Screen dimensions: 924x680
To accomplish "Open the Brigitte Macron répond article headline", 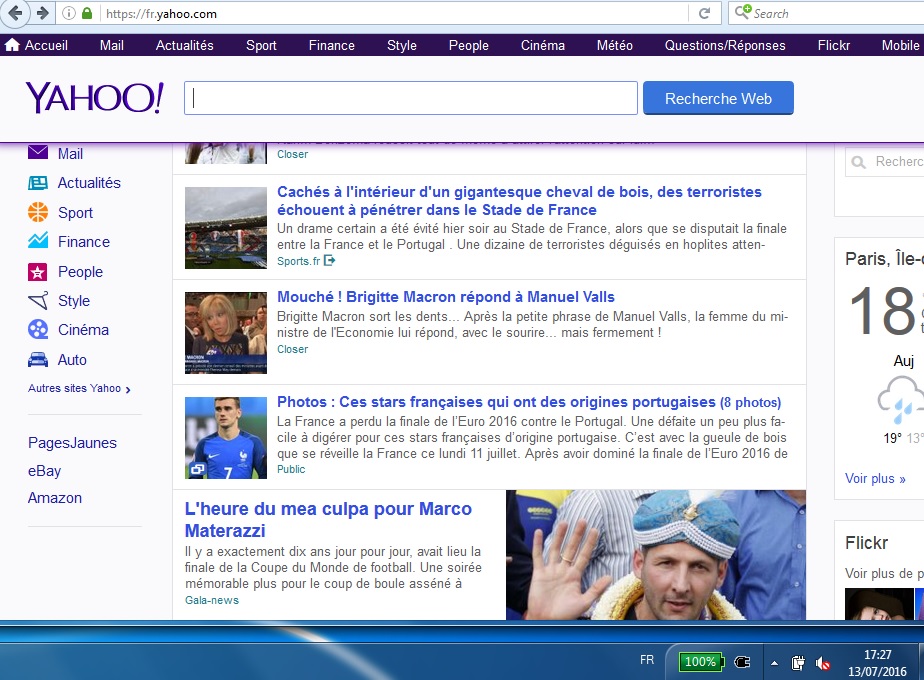I will pos(446,296).
